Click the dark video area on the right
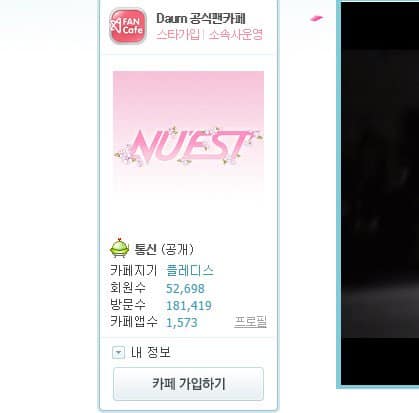This screenshot has width=419, height=413. (x=380, y=193)
